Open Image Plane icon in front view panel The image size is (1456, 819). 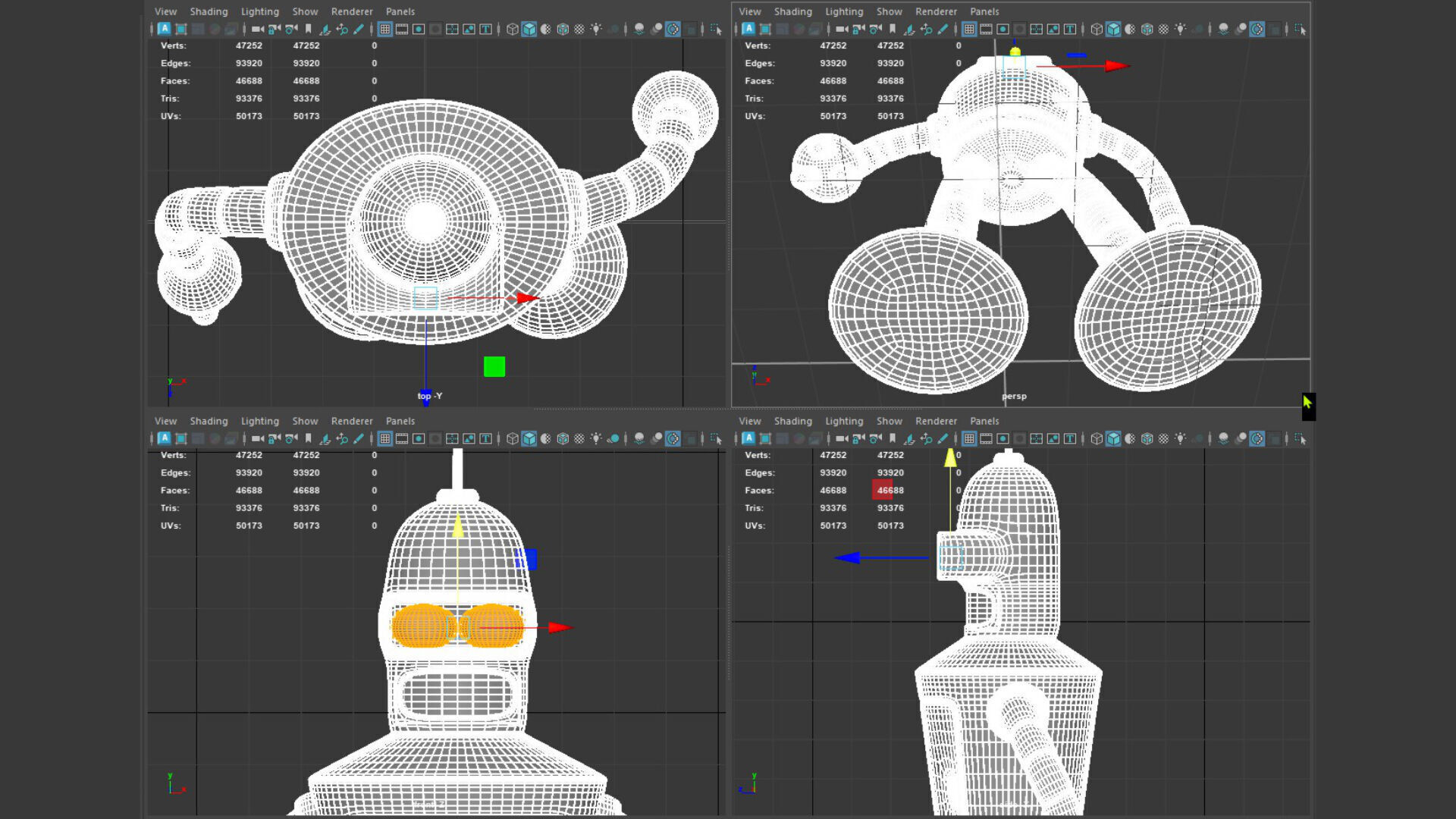pos(325,439)
